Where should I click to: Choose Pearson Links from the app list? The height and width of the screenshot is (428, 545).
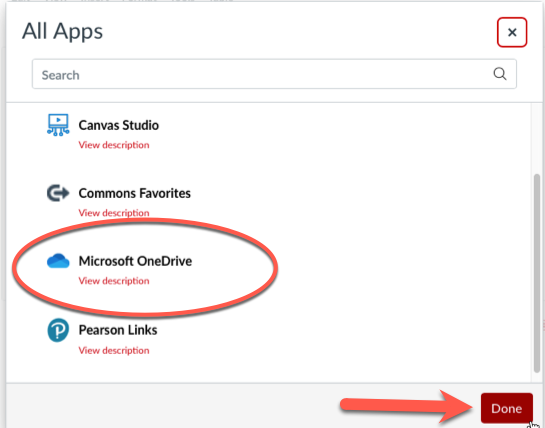(x=118, y=330)
